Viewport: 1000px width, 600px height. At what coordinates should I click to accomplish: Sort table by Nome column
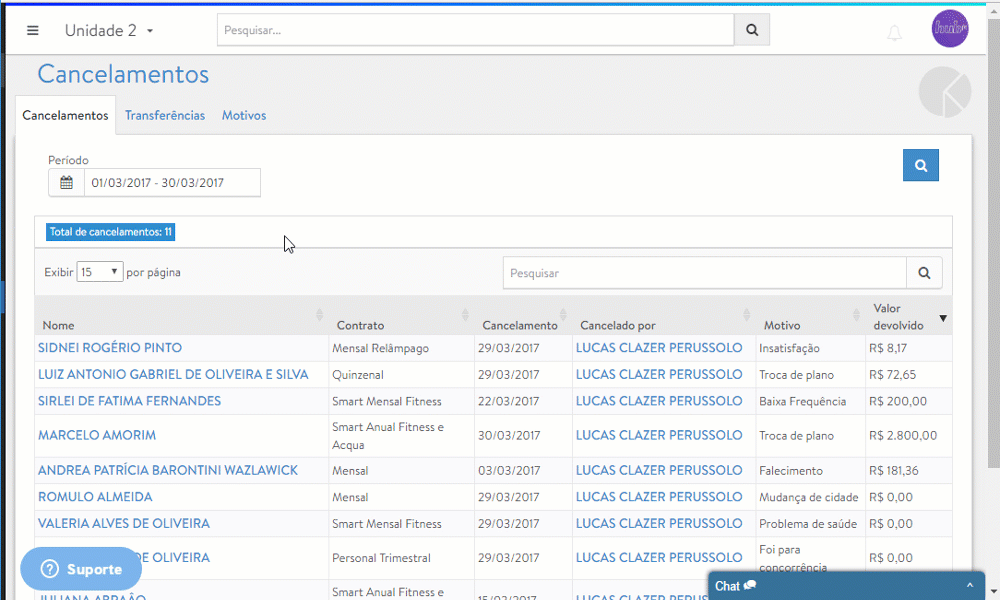coord(178,316)
